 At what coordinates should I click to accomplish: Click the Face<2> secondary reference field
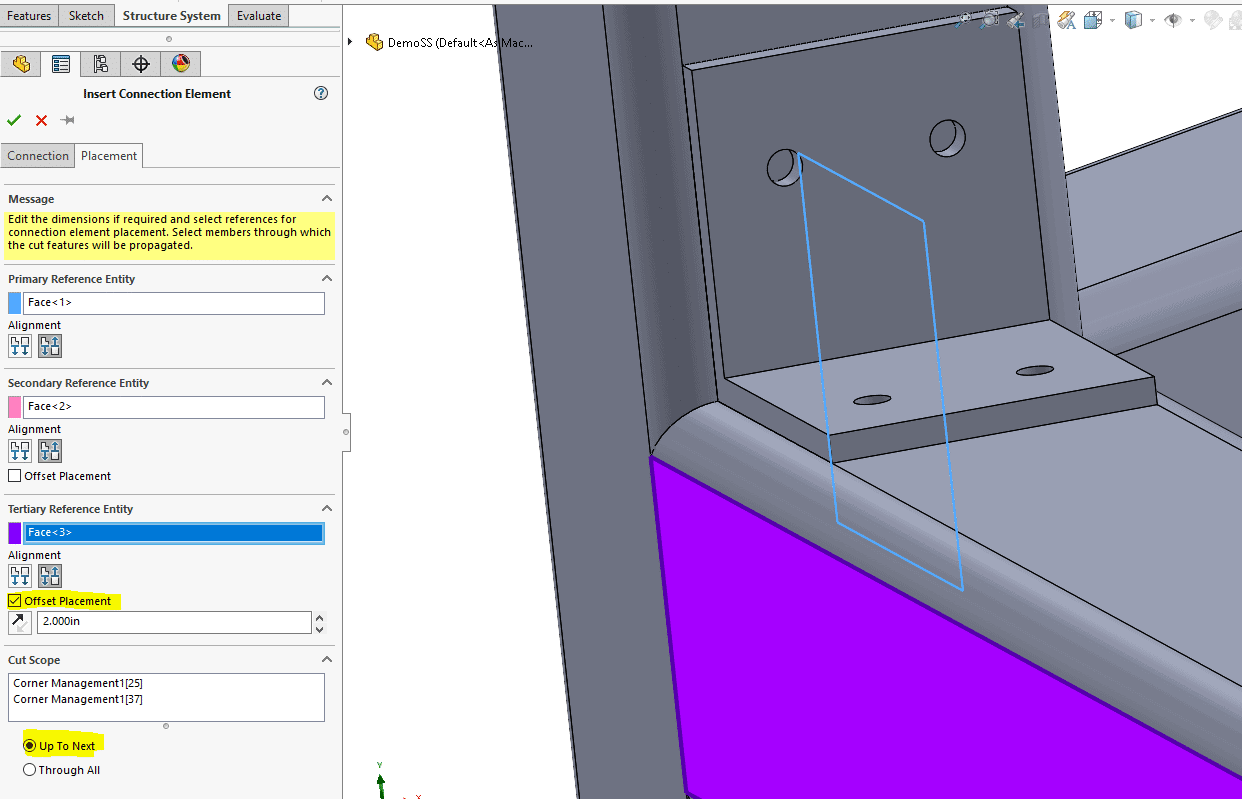174,407
